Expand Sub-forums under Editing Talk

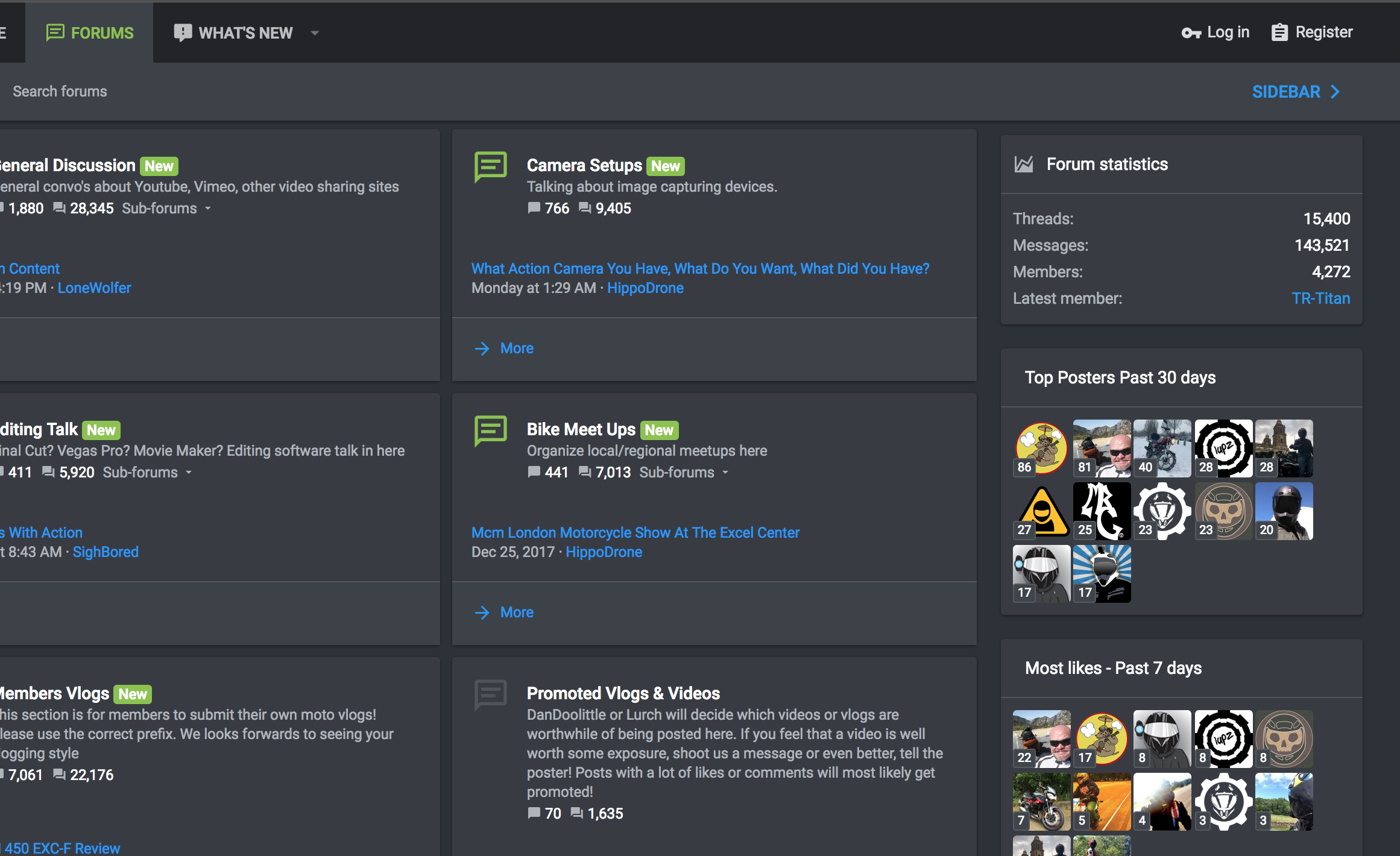[147, 473]
